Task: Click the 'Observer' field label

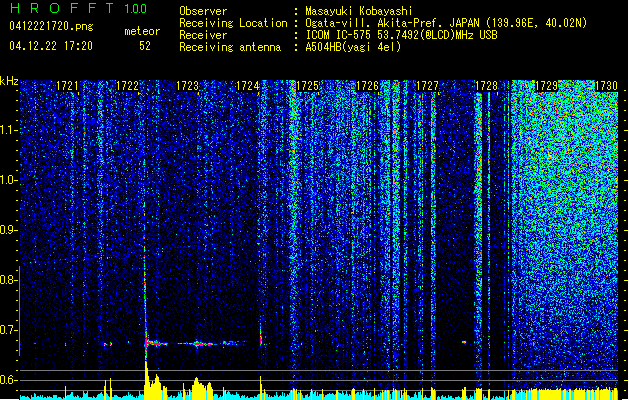Action: tap(203, 11)
